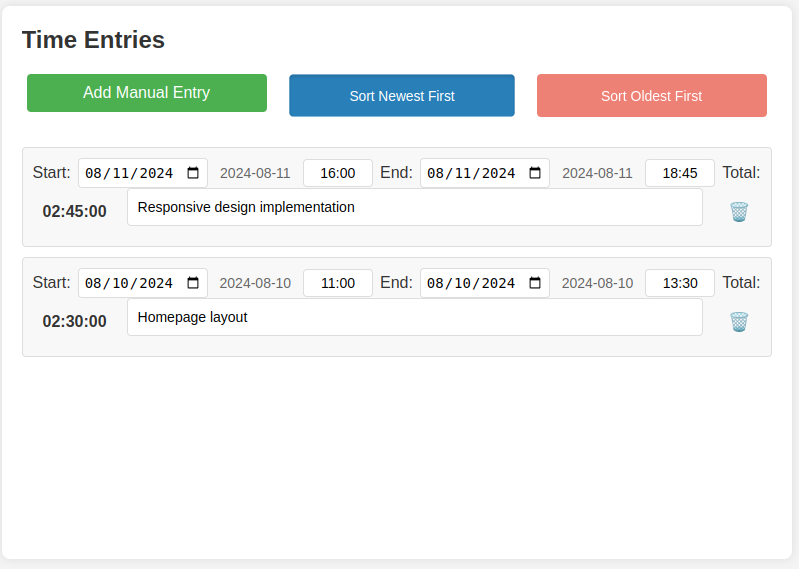Click the Responsive design implementation description field

414,208
